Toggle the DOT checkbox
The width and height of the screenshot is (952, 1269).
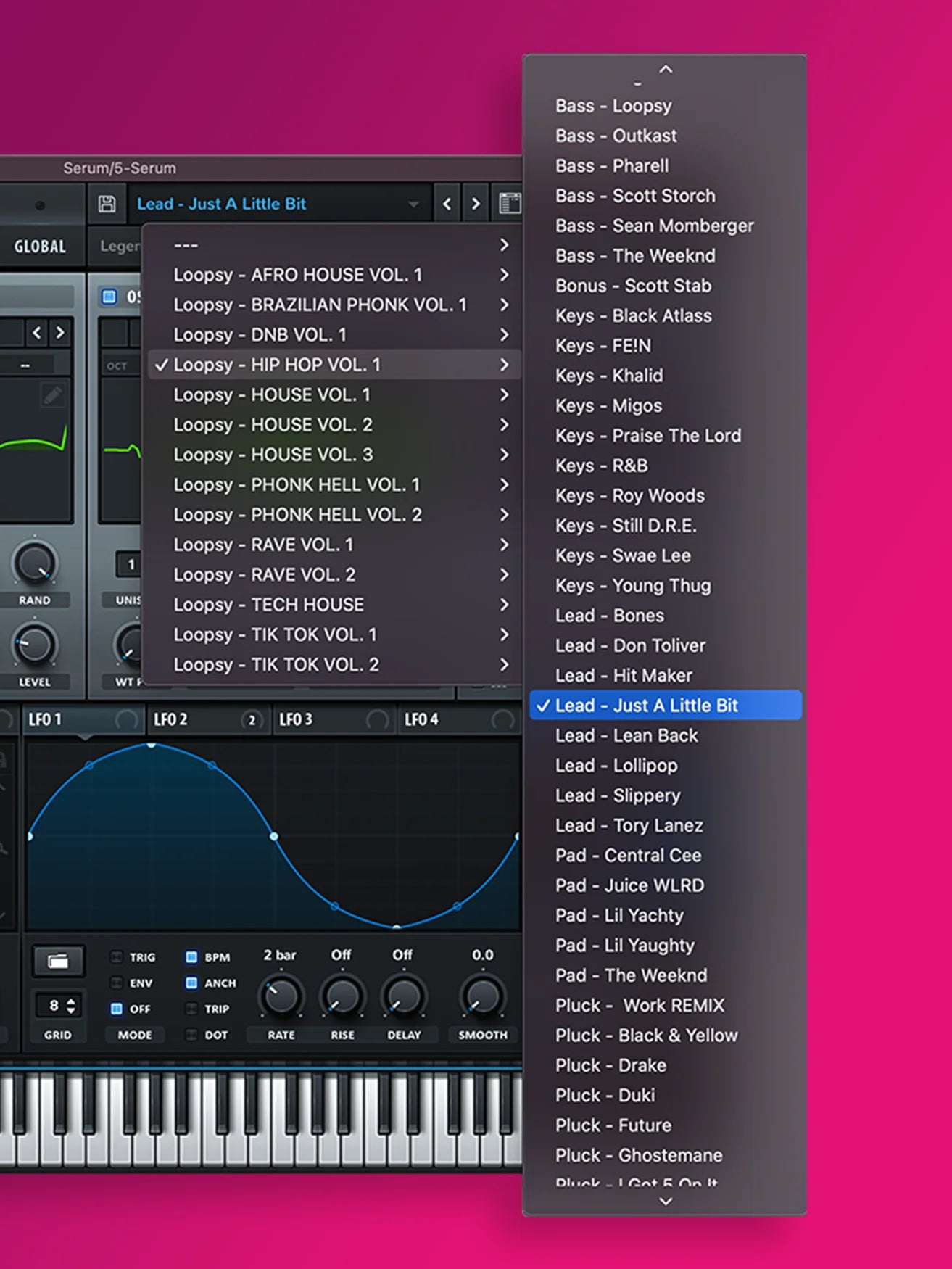191,1035
